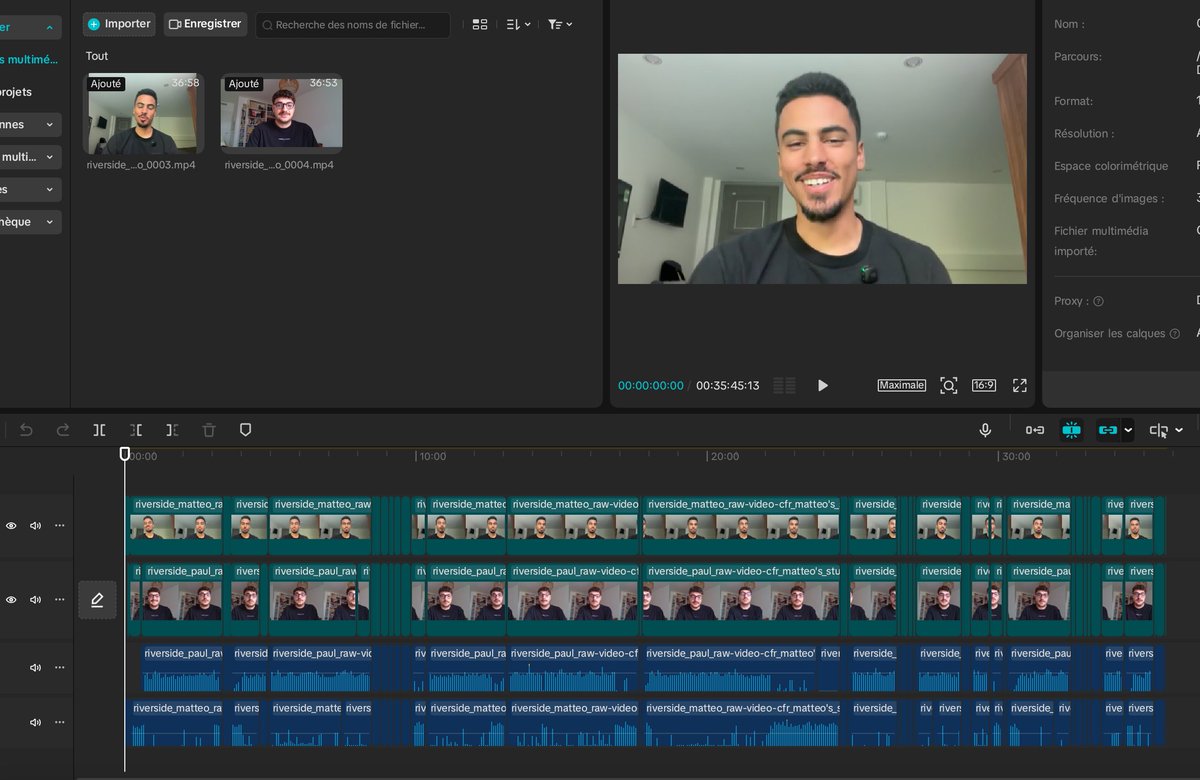Select the Tout filter label
The image size is (1200, 780).
click(x=97, y=56)
